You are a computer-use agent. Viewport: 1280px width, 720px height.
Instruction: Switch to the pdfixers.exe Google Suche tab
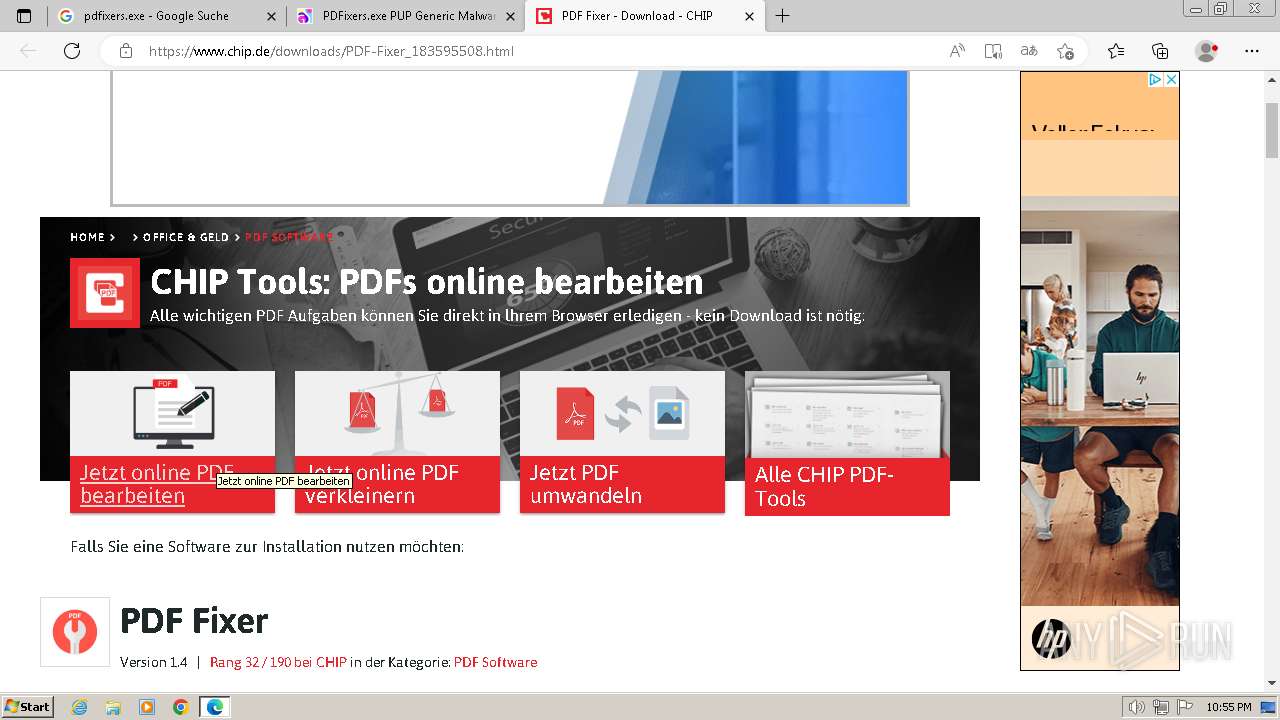(x=166, y=16)
